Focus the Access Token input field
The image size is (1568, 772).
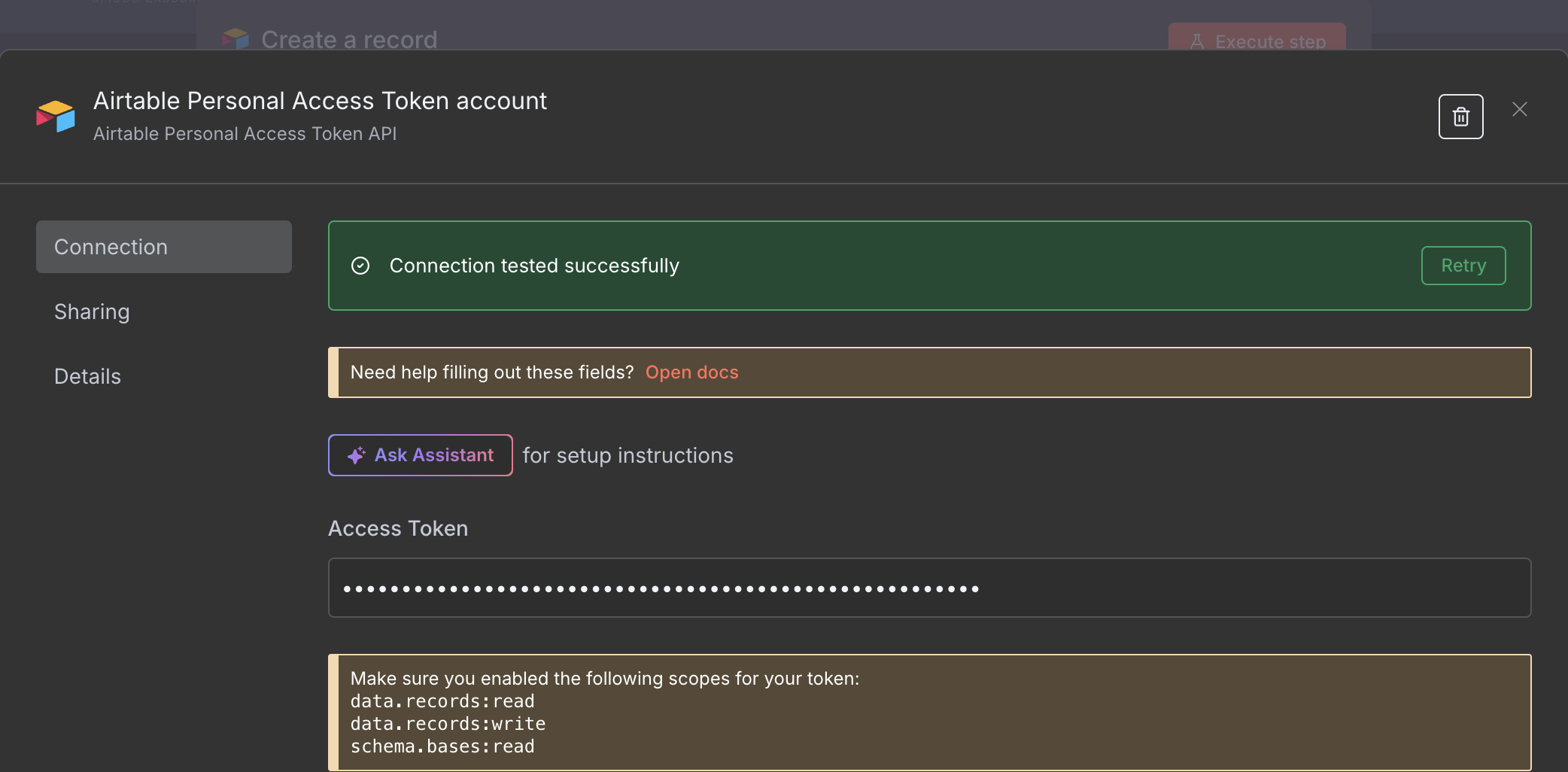(x=929, y=588)
